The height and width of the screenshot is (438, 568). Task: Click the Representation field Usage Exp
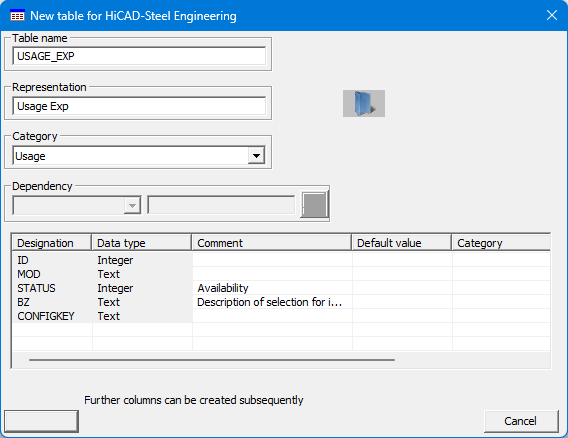(139, 106)
